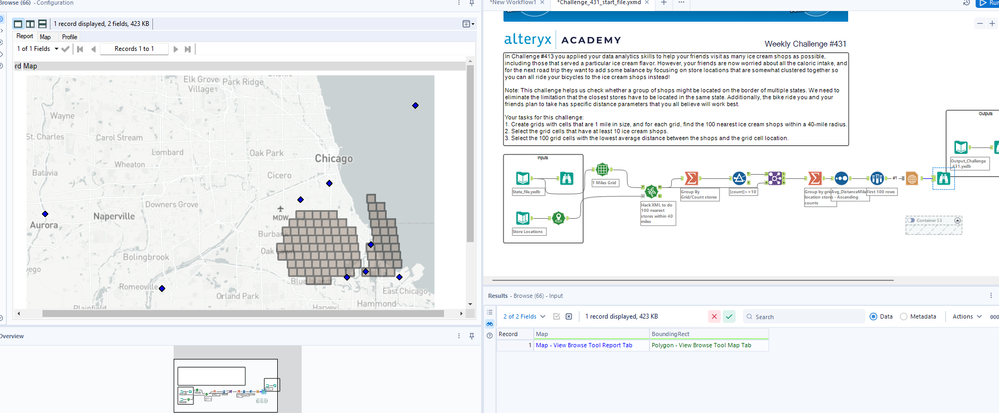This screenshot has height=413, width=999.
Task: Open the '2 of 2 Fields' dropdown in Results
Action: [x=524, y=316]
